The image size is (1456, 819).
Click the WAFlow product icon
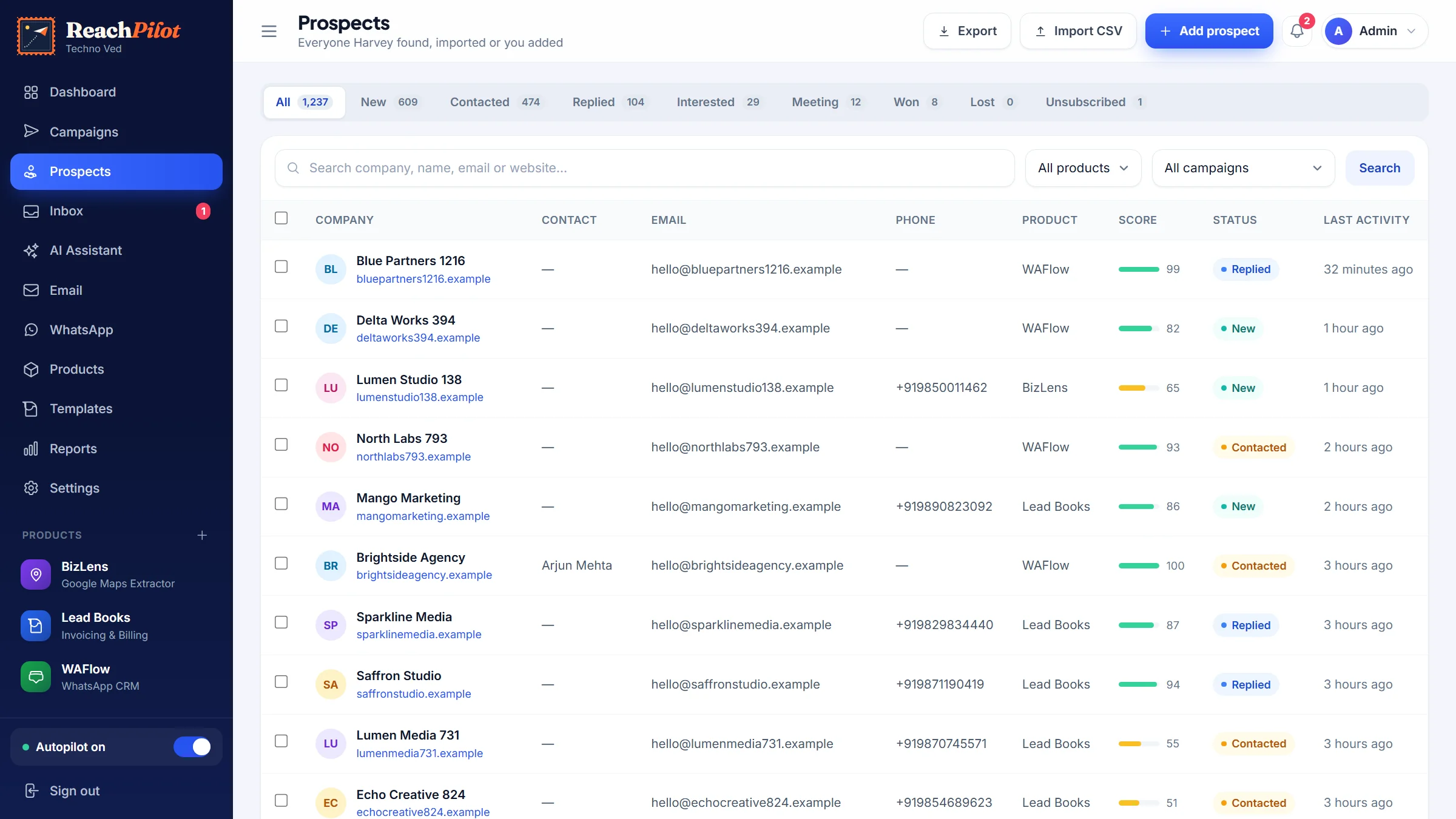pos(36,677)
